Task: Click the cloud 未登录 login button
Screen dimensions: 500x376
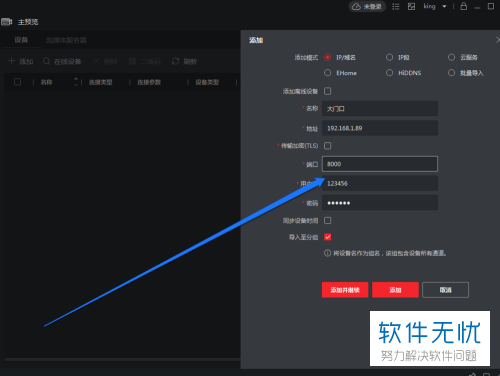Action: (x=367, y=7)
